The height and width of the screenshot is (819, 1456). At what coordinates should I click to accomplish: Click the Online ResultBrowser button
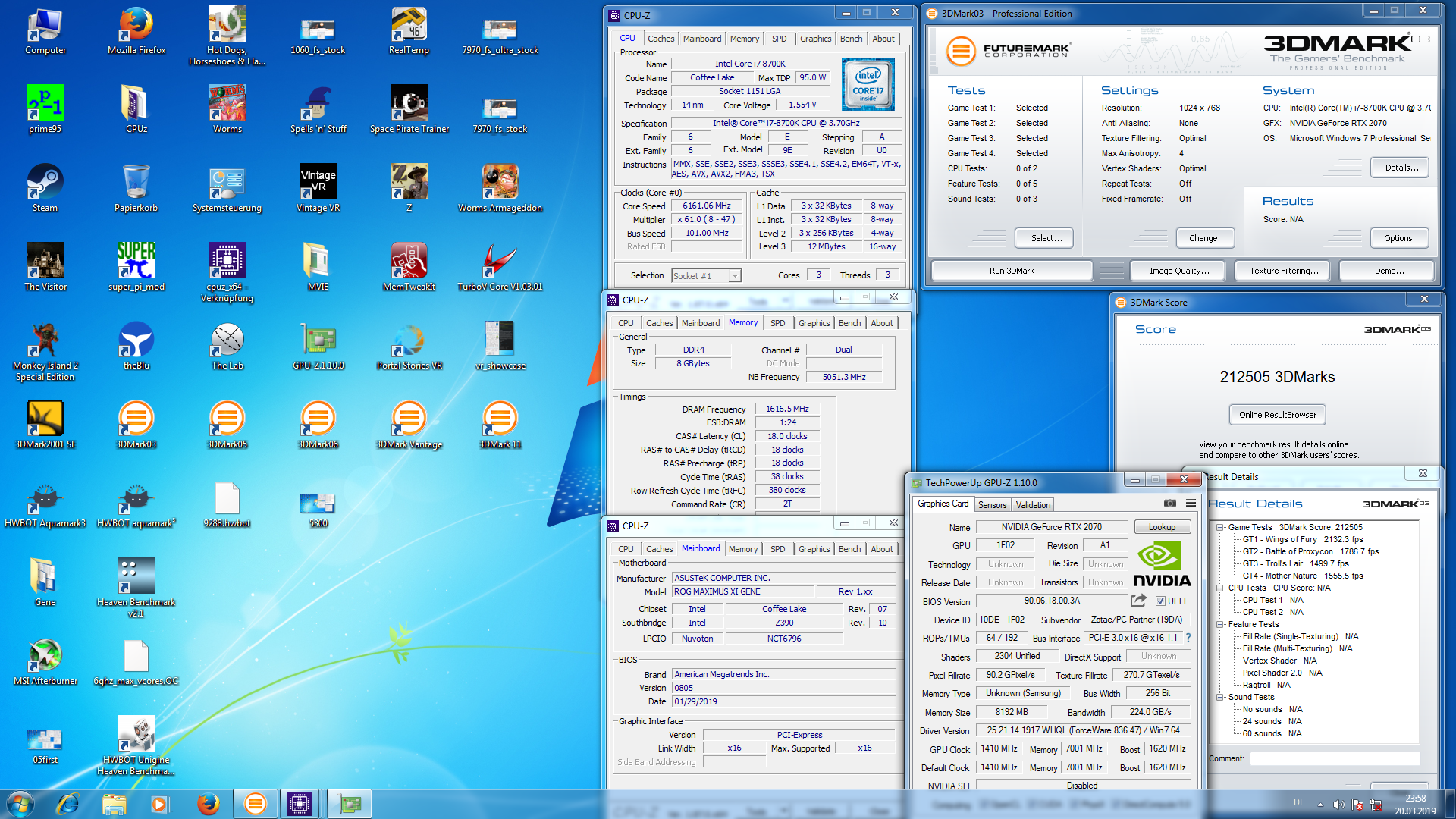pos(1277,415)
